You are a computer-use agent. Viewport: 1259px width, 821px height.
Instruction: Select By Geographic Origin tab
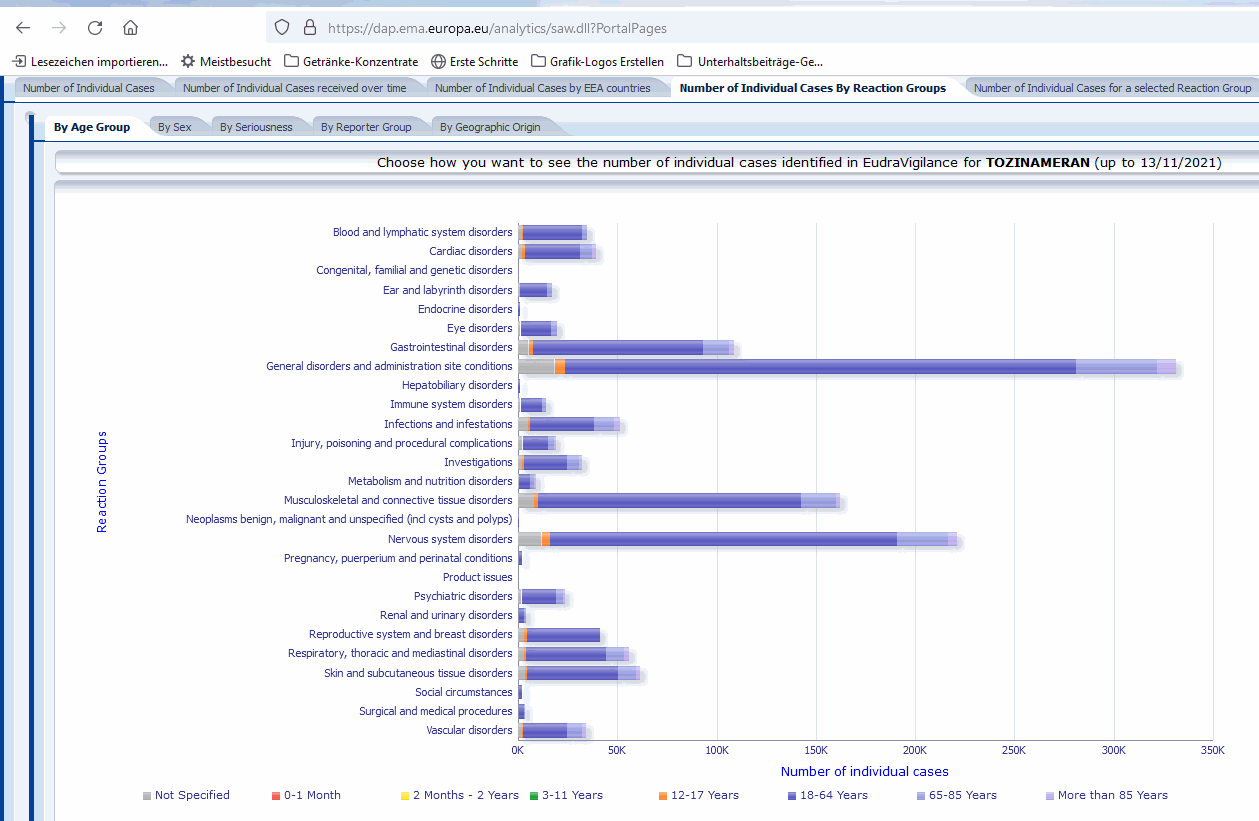point(490,127)
